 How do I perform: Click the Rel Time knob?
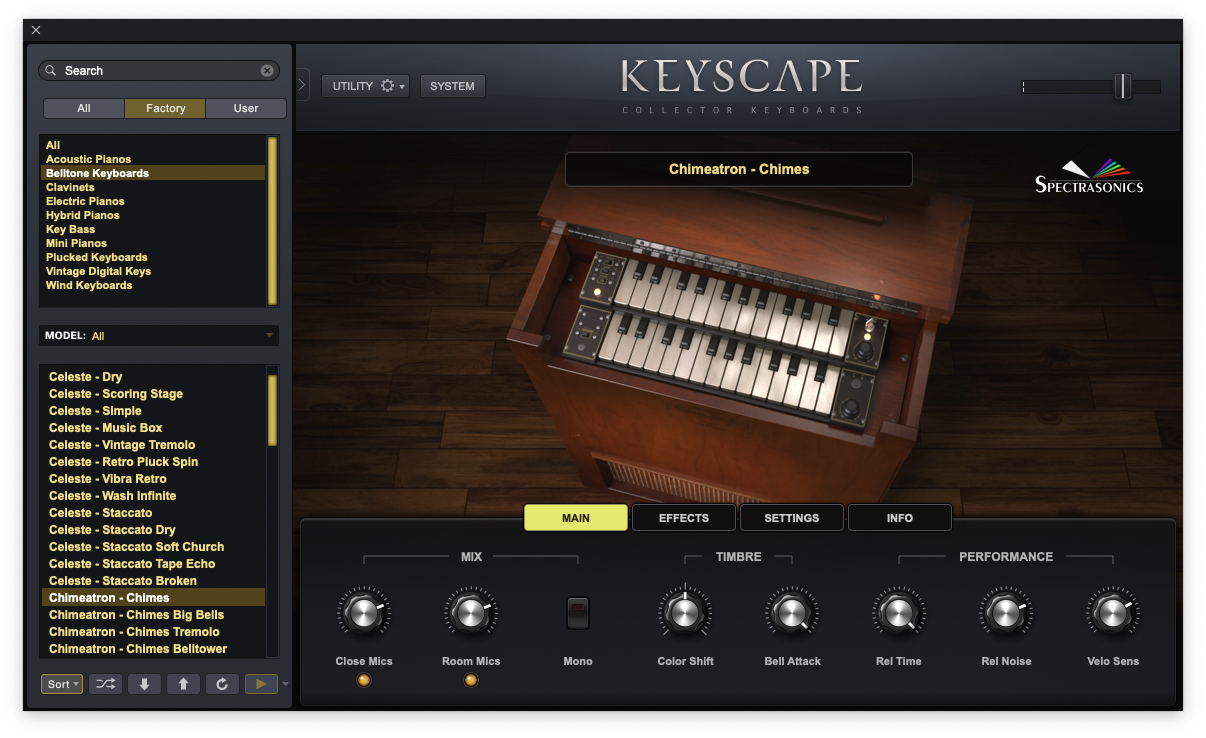[899, 613]
